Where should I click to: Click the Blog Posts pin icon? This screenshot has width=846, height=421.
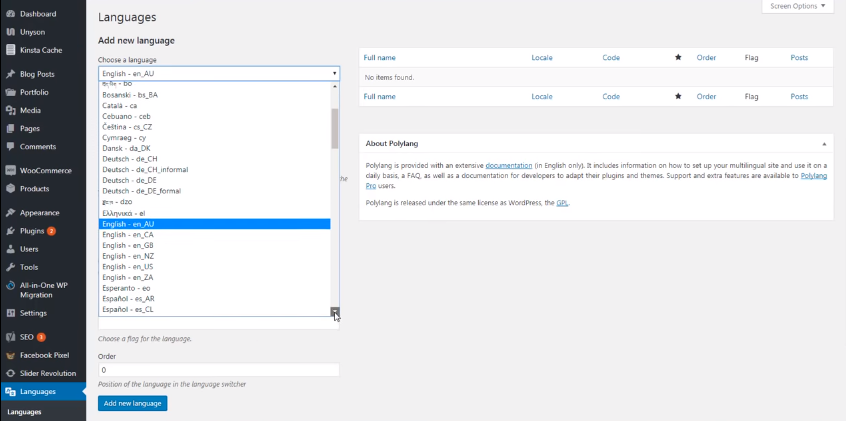tap(10, 74)
